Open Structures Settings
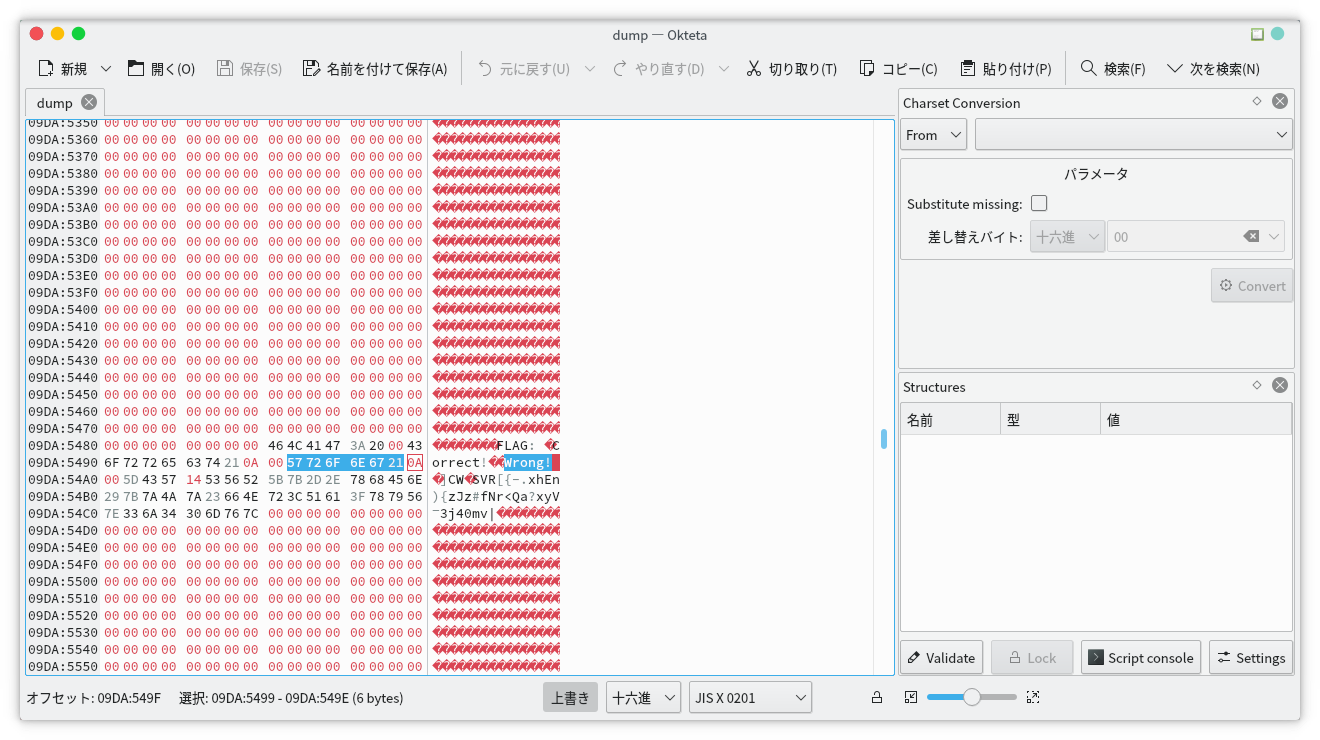The height and width of the screenshot is (740, 1320). coord(1250,657)
